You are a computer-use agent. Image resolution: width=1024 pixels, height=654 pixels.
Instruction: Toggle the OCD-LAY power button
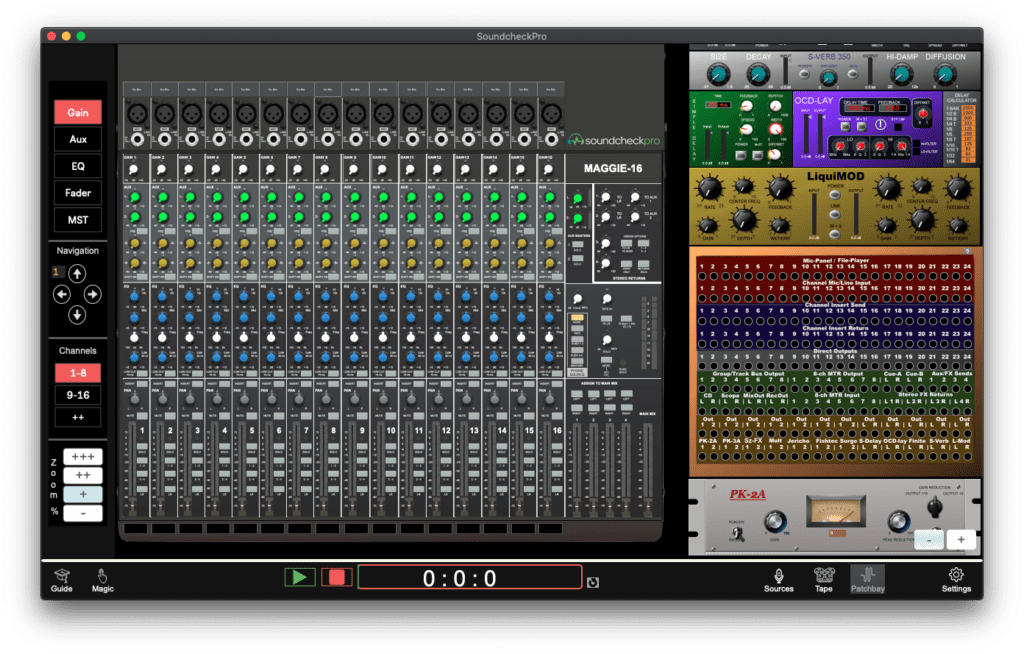point(845,127)
